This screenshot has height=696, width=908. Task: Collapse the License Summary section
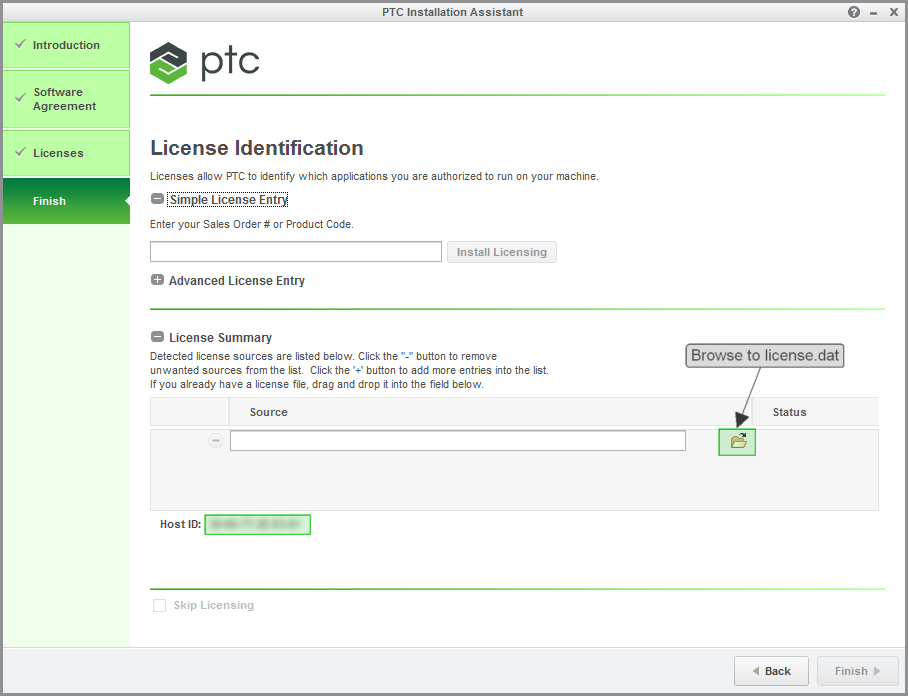click(x=157, y=337)
